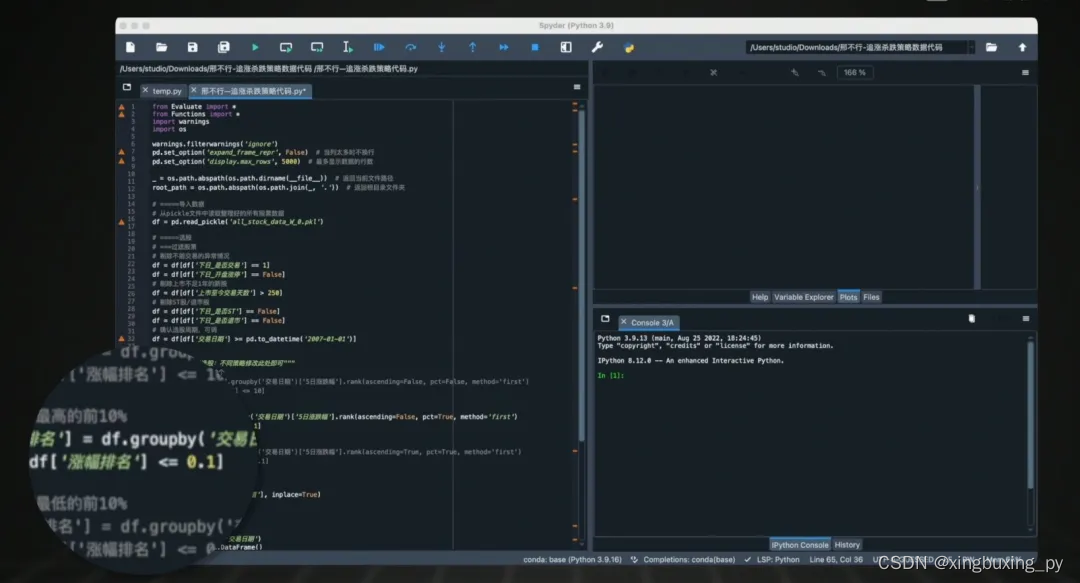Maximize the current pane

(x=565, y=47)
